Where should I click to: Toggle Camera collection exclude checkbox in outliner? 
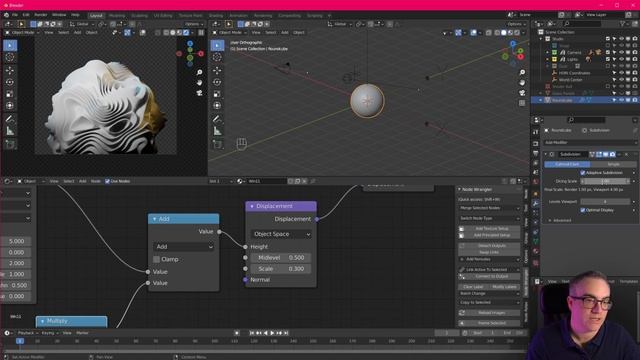[607, 52]
